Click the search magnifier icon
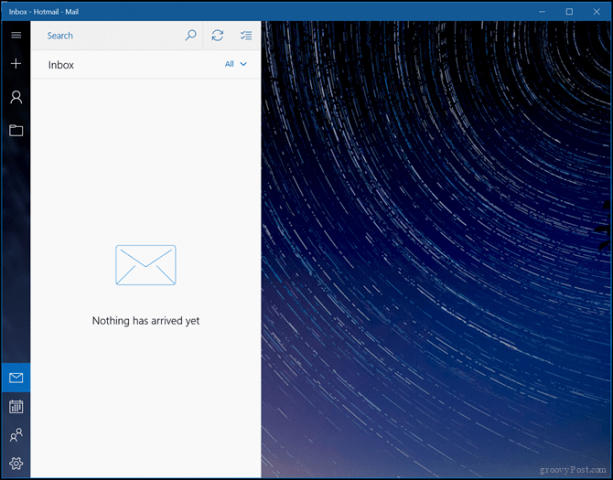Image resolution: width=613 pixels, height=480 pixels. [191, 35]
